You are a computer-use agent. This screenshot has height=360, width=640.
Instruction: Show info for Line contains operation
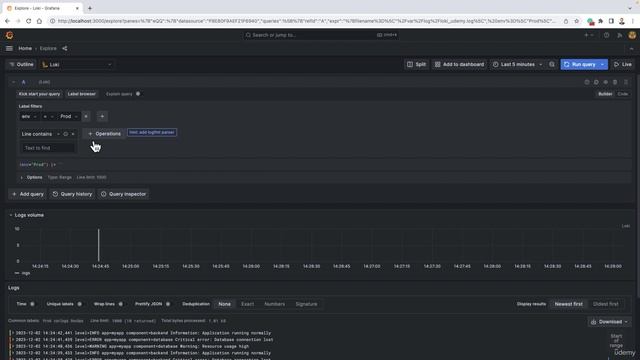point(65,134)
